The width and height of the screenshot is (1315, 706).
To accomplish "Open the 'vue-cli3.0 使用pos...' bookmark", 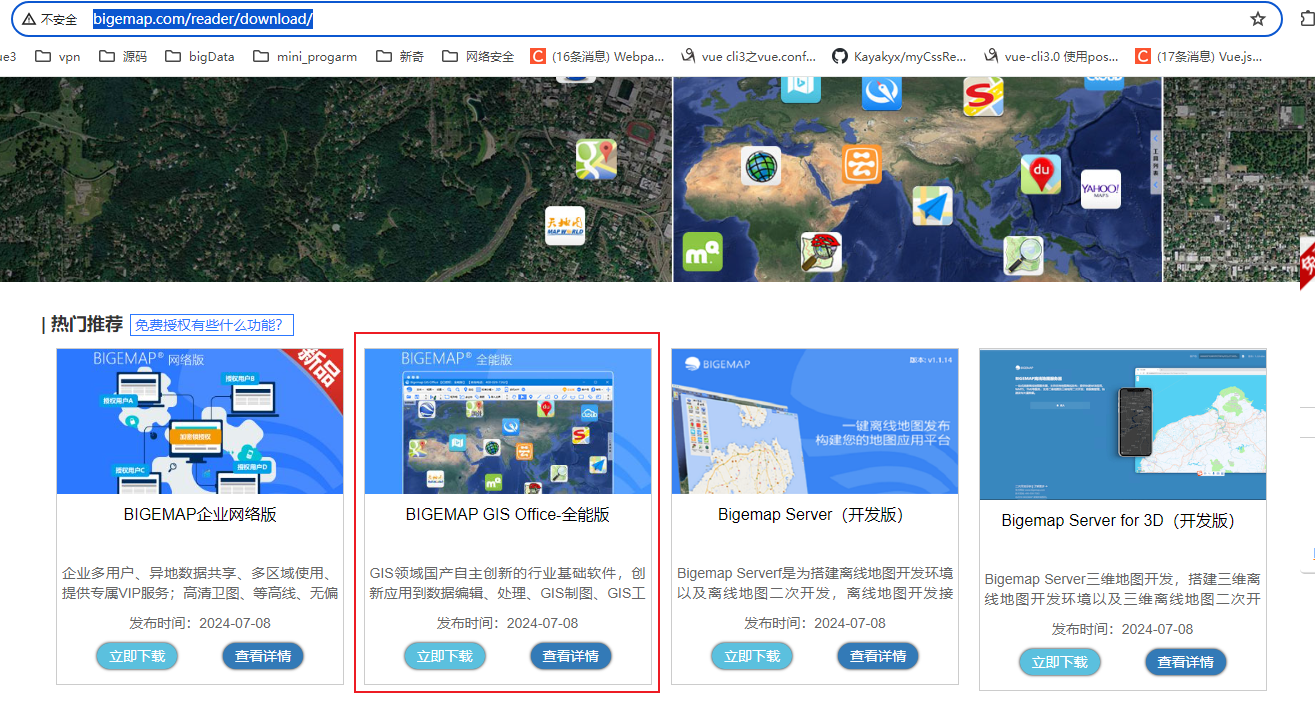I will [1052, 57].
